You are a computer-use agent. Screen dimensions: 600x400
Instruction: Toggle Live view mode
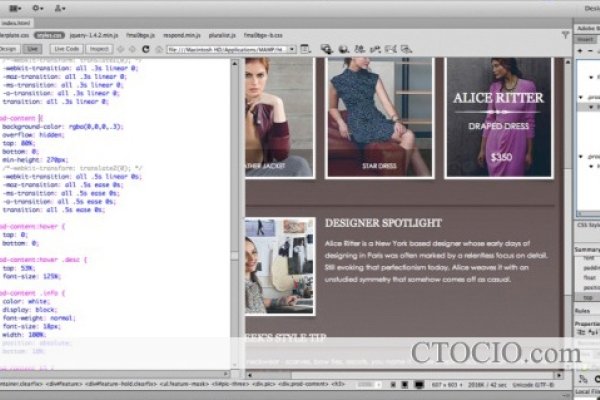point(33,48)
